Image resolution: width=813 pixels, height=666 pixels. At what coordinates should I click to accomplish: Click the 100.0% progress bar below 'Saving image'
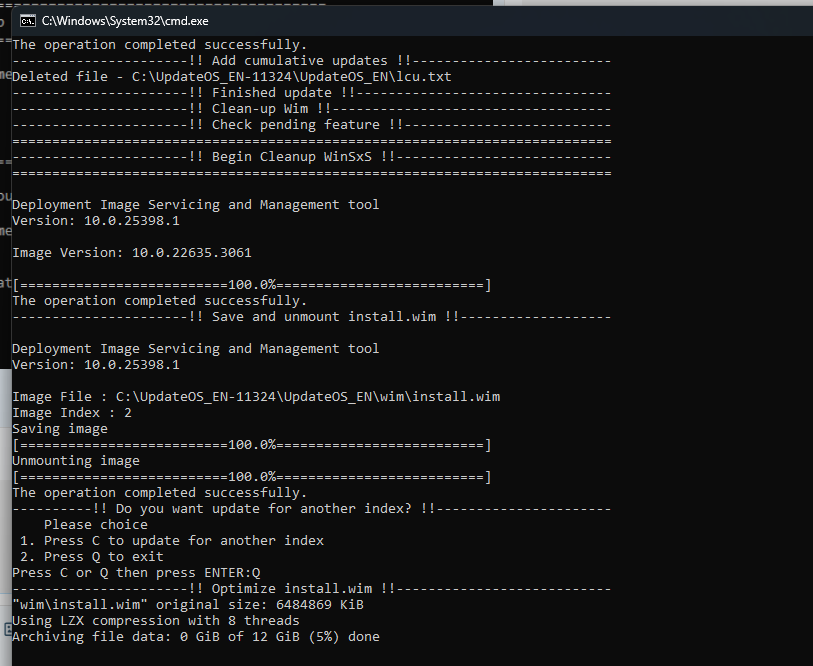251,445
